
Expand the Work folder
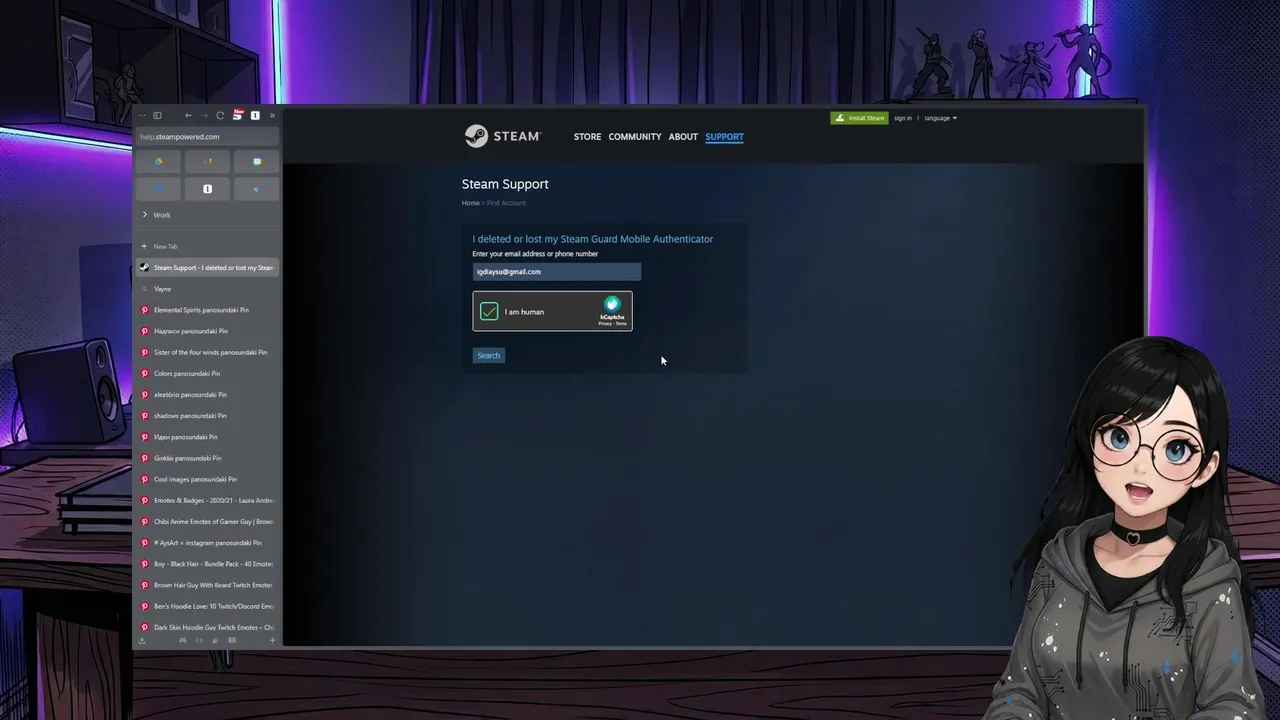(207, 215)
